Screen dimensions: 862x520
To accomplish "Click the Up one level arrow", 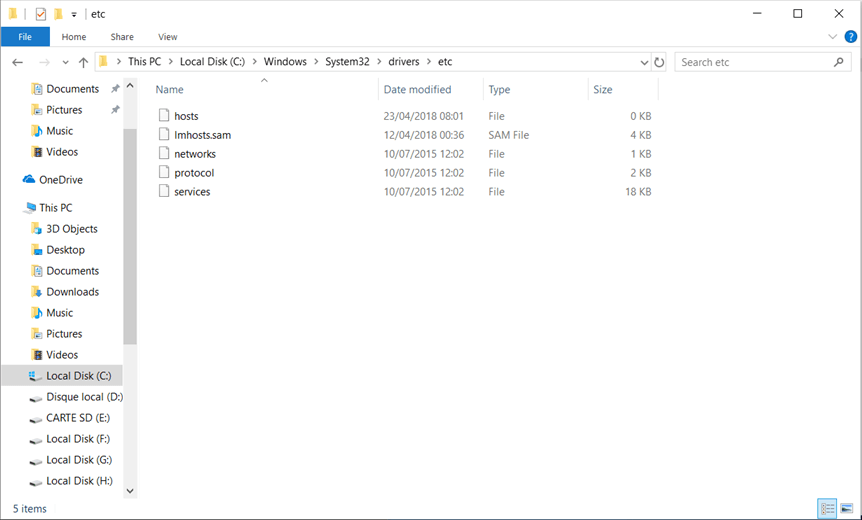I will [x=83, y=62].
